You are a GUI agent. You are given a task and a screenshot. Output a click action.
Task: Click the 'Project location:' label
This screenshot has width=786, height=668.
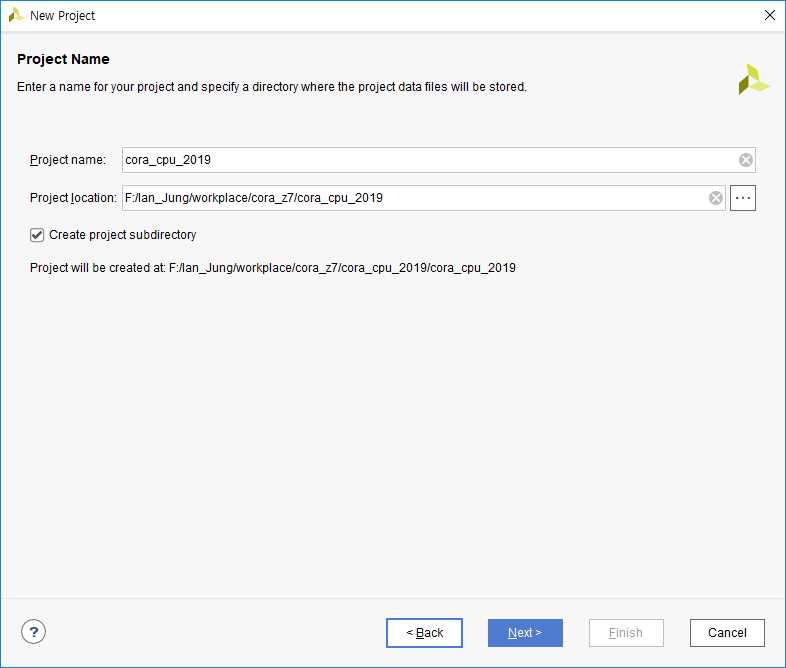point(73,198)
